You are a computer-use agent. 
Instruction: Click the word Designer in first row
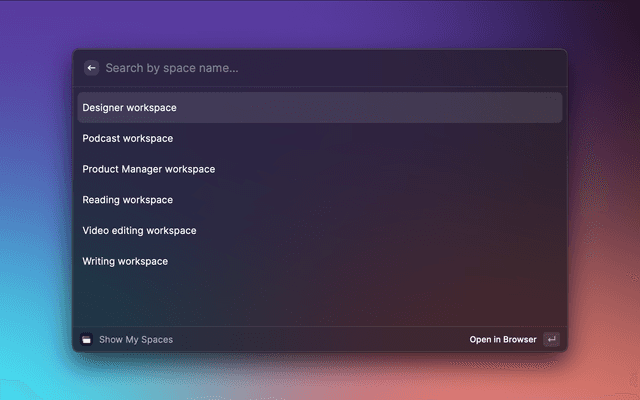pos(103,107)
